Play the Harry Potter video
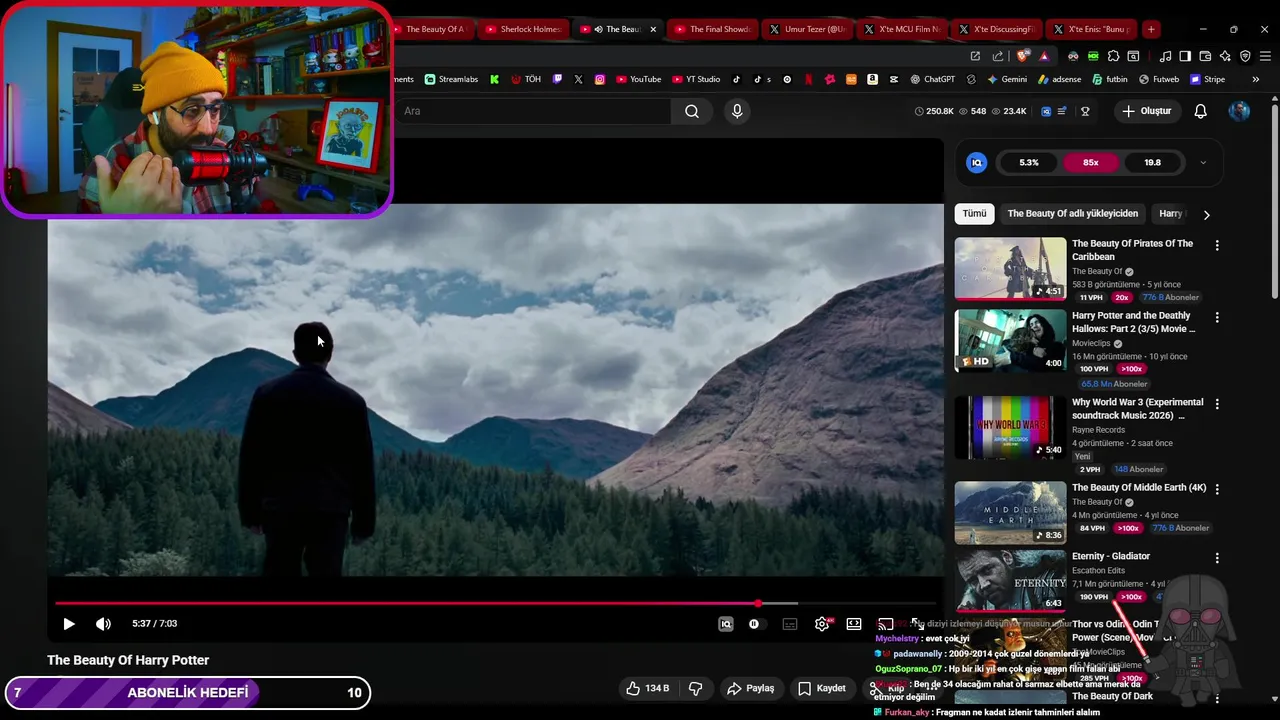This screenshot has height=720, width=1280. tap(69, 624)
